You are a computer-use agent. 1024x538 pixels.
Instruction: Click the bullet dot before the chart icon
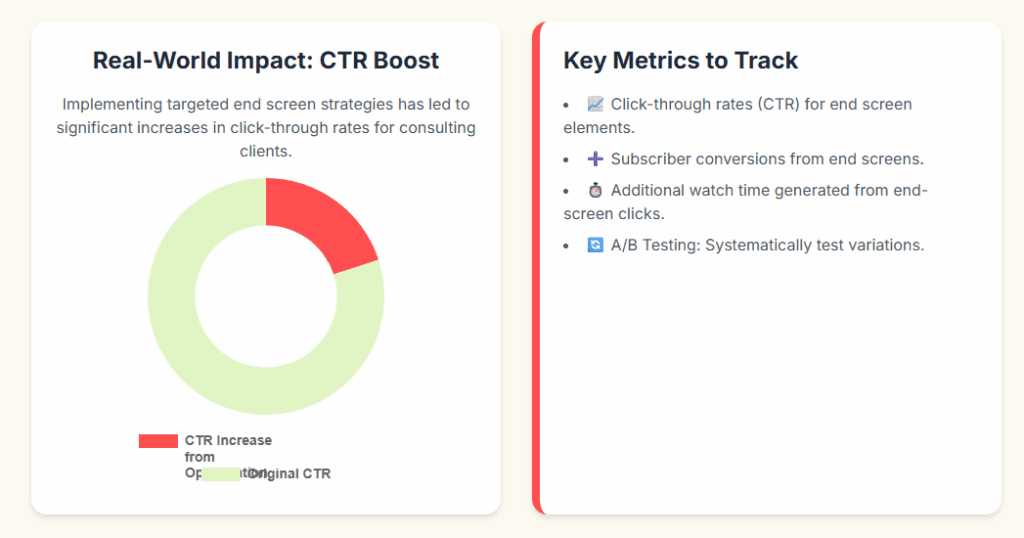[567, 104]
